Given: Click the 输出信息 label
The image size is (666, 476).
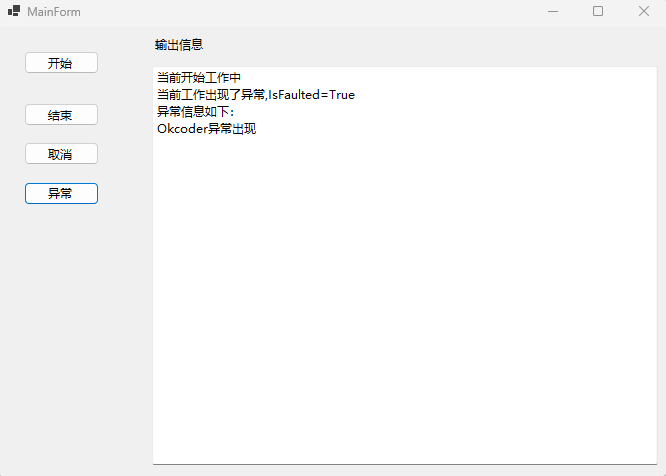Looking at the screenshot, I should click(x=179, y=45).
